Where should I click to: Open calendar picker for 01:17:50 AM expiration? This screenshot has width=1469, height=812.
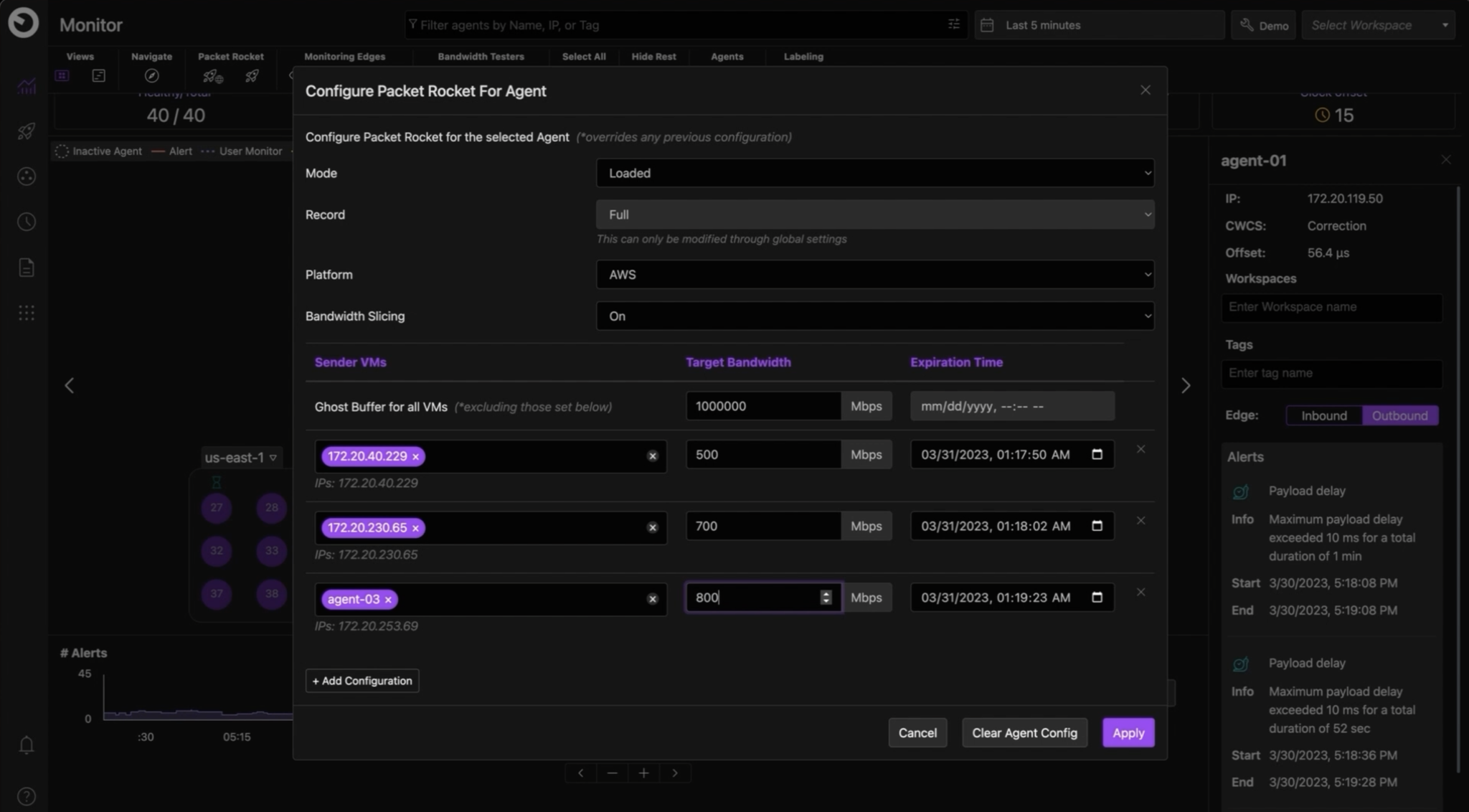(1097, 454)
